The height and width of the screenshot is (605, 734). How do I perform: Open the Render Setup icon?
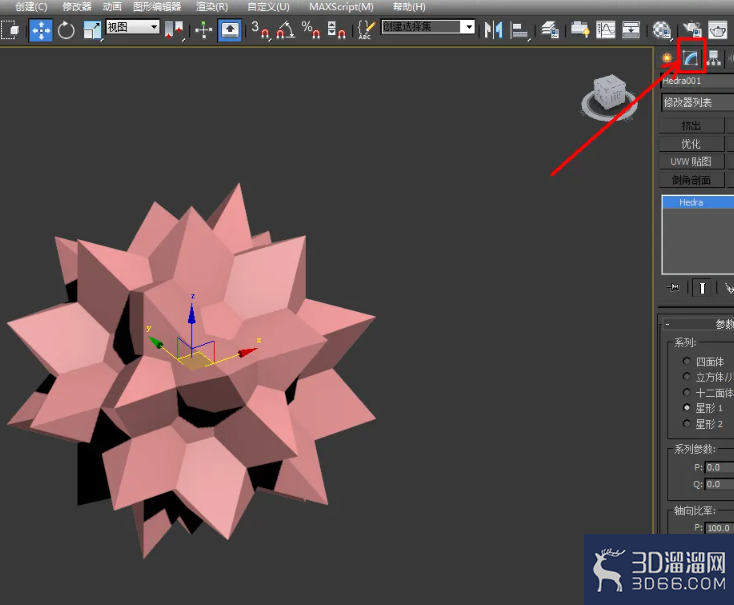(692, 30)
